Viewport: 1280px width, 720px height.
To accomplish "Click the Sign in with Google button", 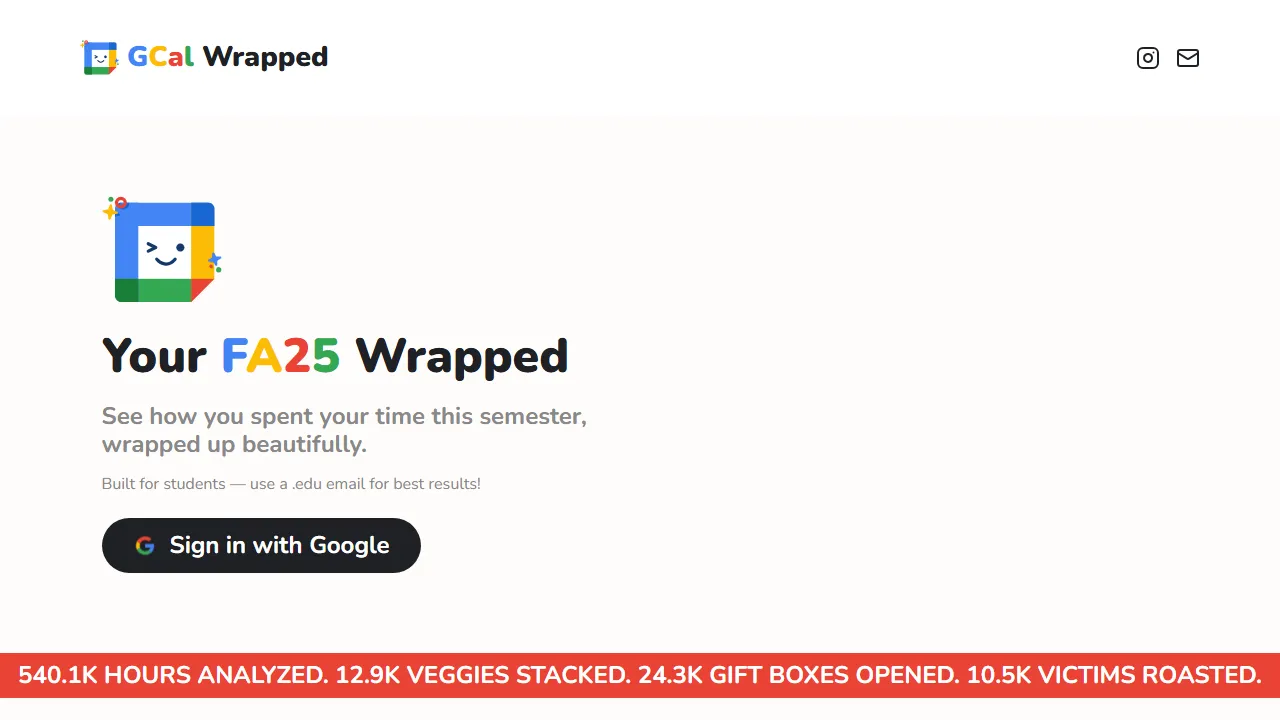I will pos(261,545).
